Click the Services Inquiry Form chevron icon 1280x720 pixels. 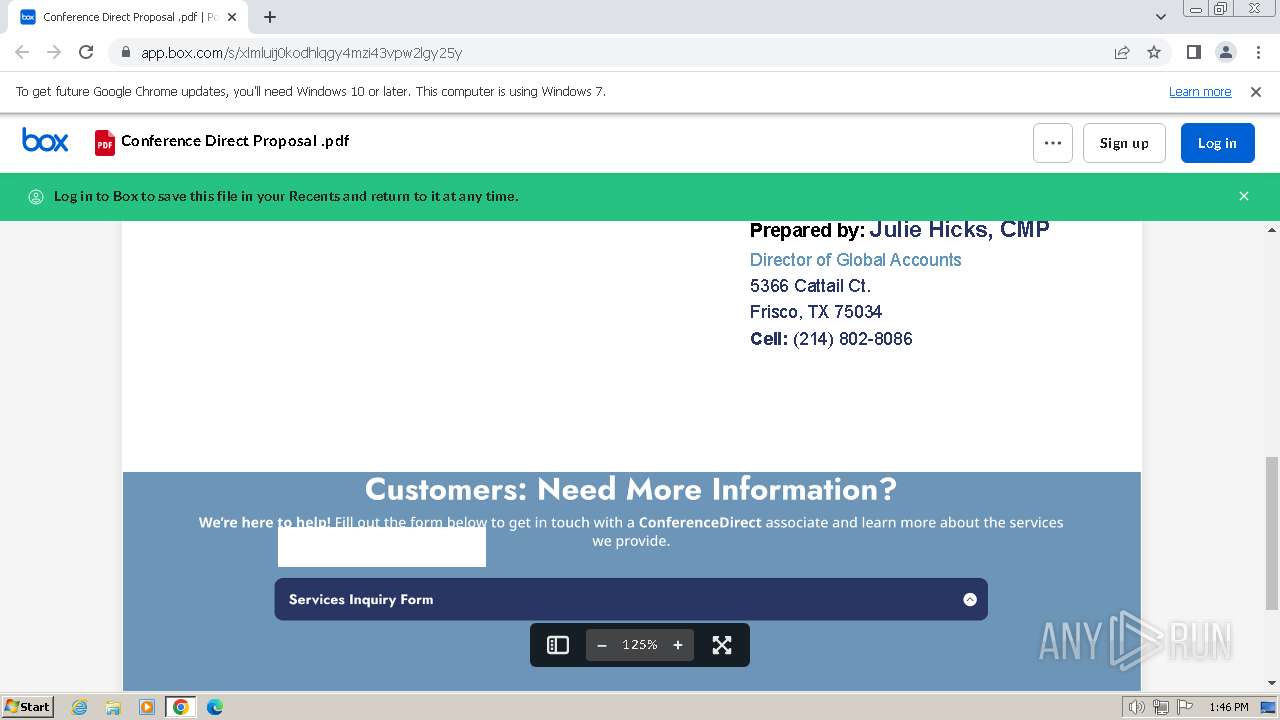click(970, 599)
